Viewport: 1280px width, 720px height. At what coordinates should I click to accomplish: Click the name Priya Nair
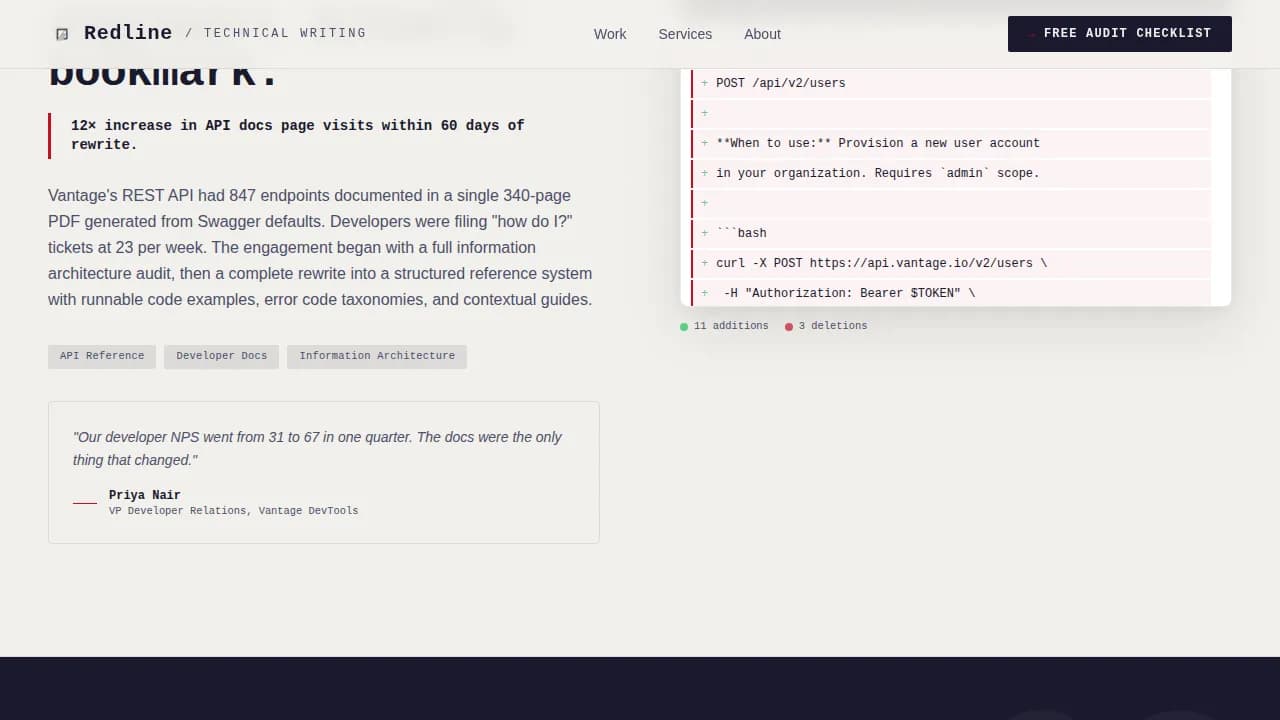point(145,495)
